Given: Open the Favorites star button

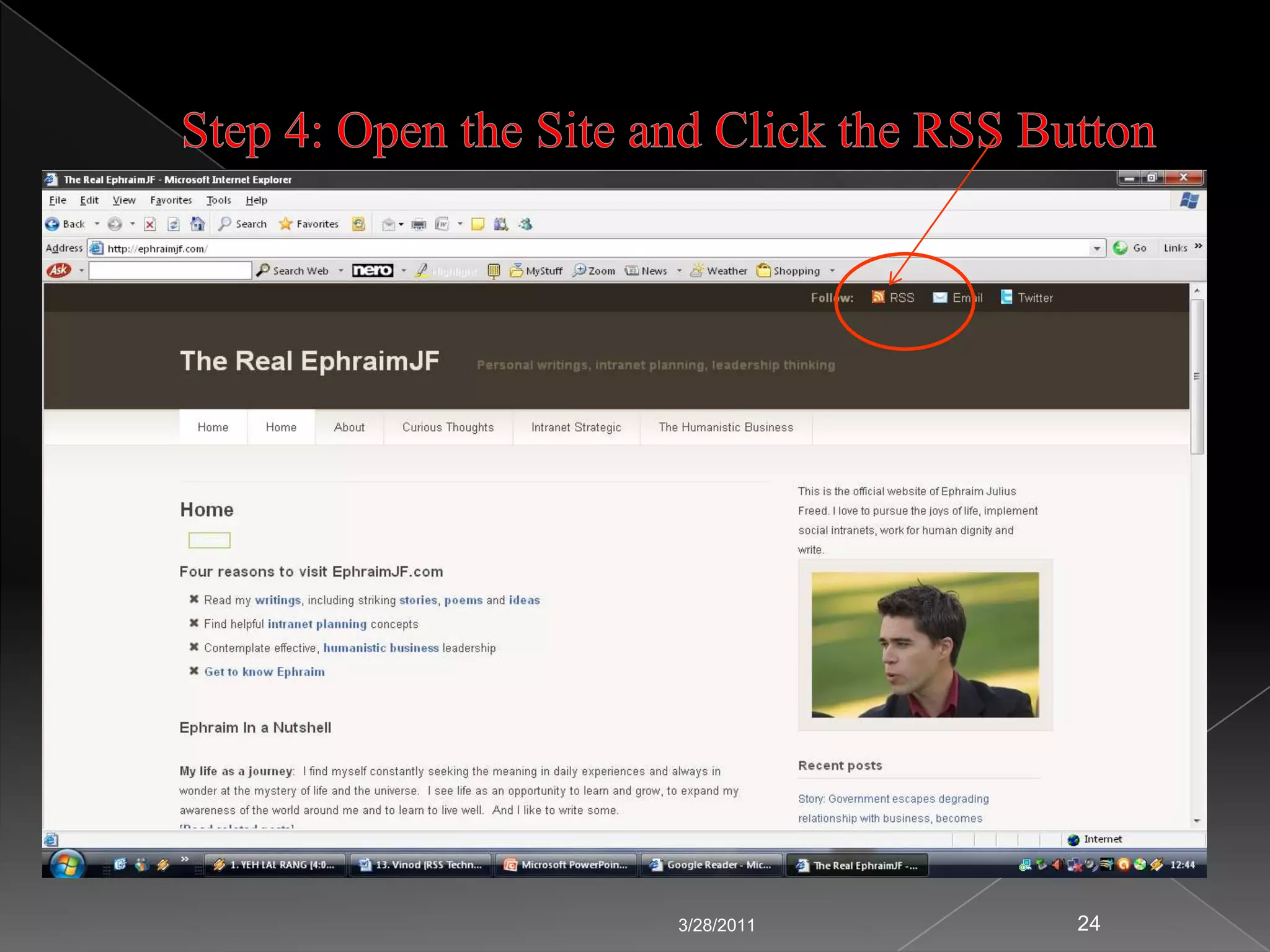Looking at the screenshot, I should click(309, 224).
